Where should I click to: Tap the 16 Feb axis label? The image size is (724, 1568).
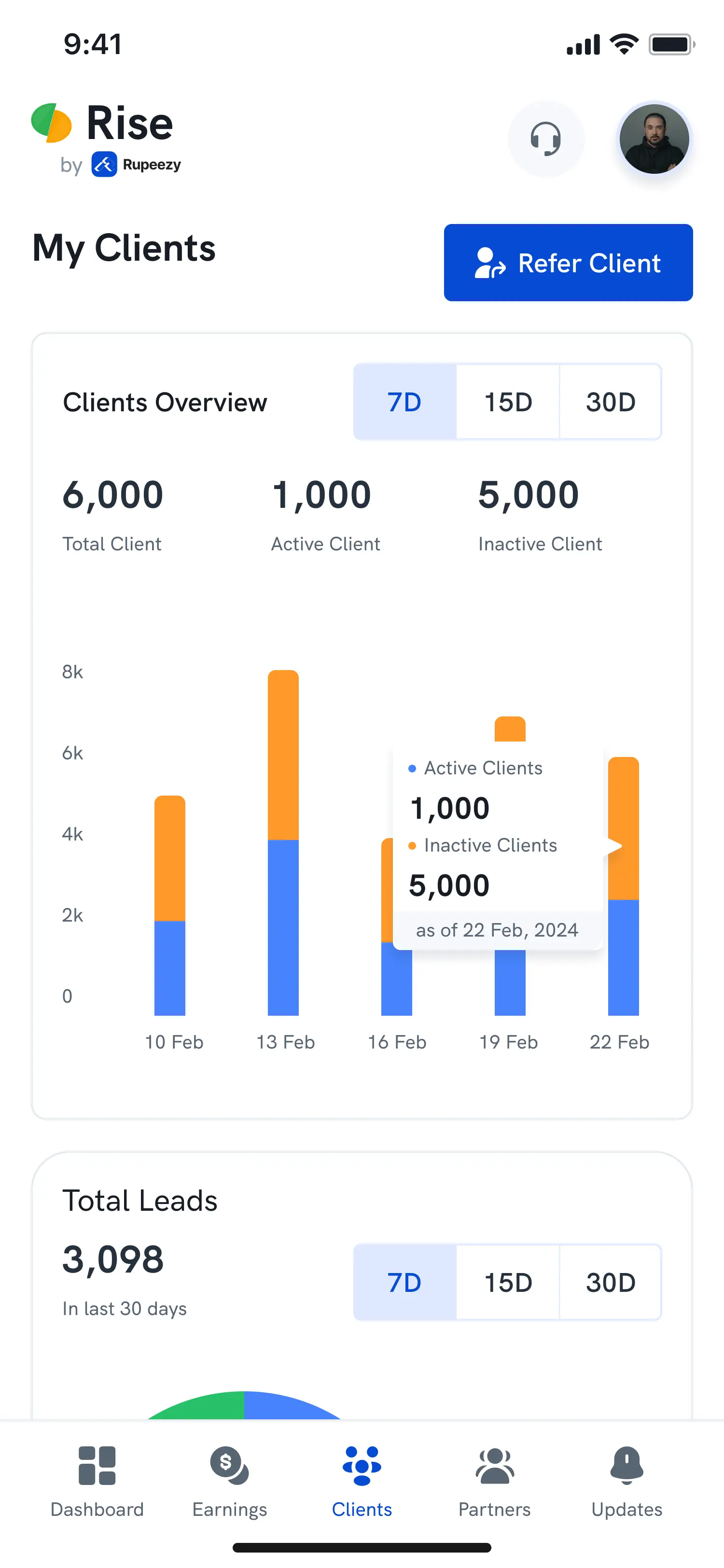pyautogui.click(x=397, y=1042)
